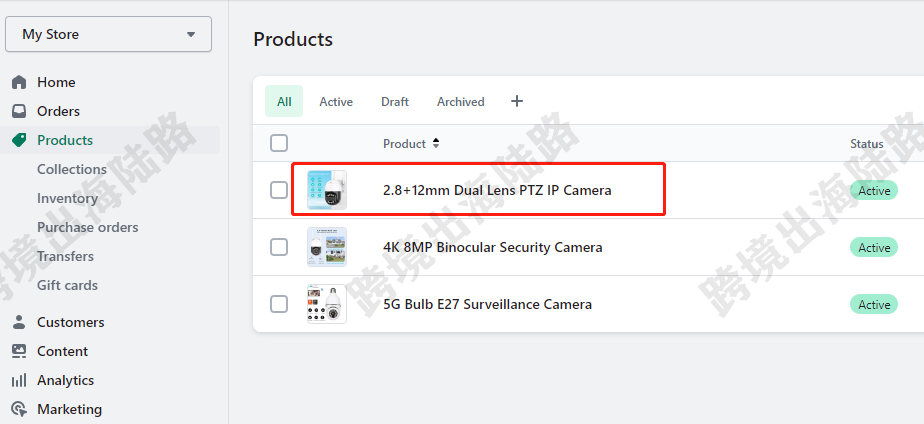Sort by the Product column arrows
The width and height of the screenshot is (924, 424).
[x=436, y=143]
